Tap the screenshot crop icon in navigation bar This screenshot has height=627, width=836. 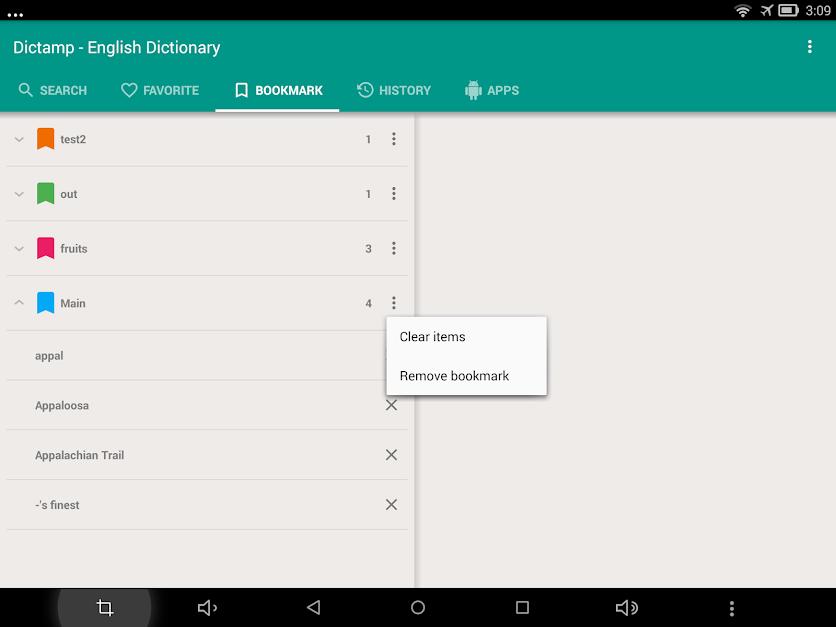(x=104, y=607)
